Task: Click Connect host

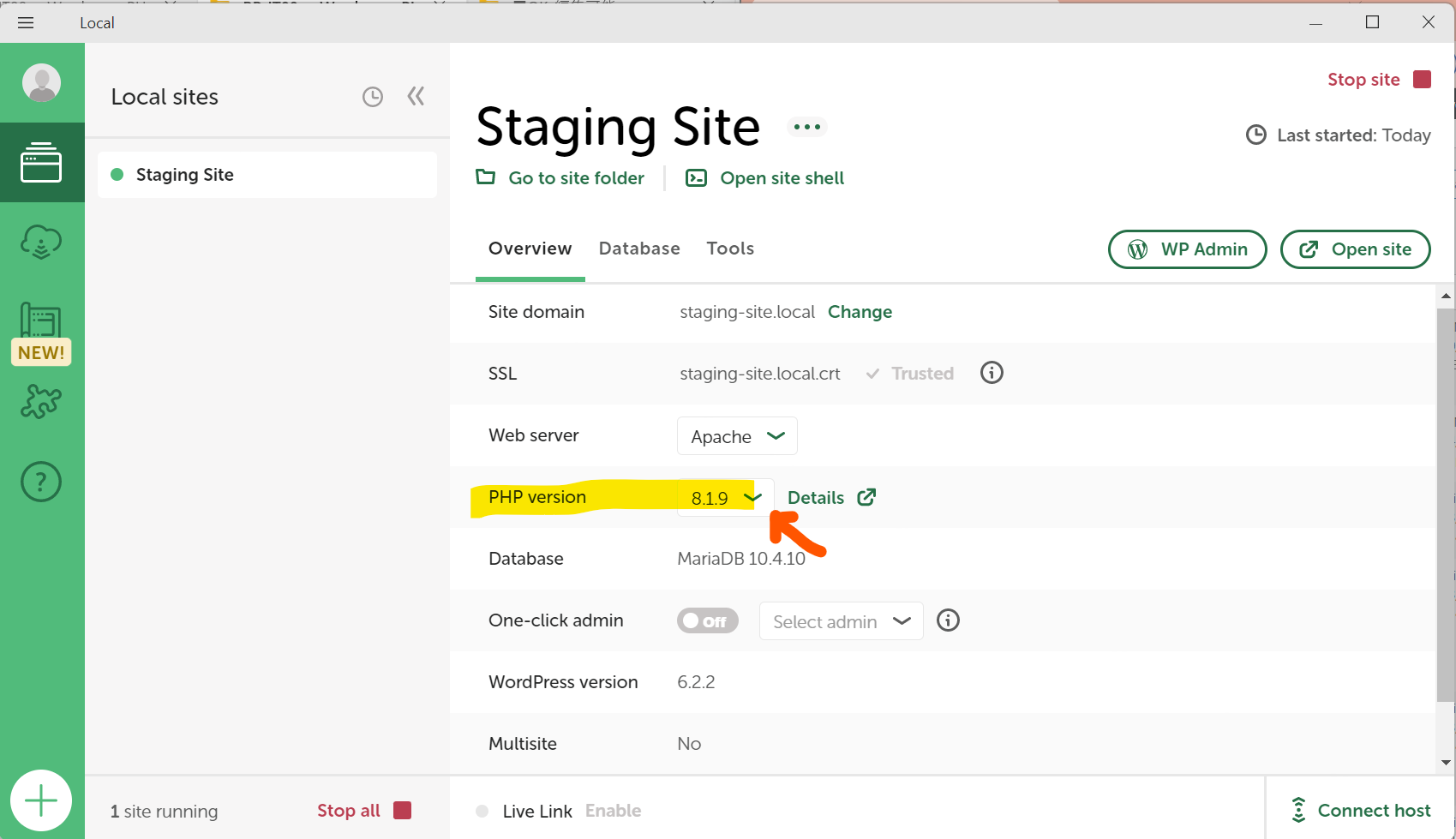Action: (x=1360, y=811)
